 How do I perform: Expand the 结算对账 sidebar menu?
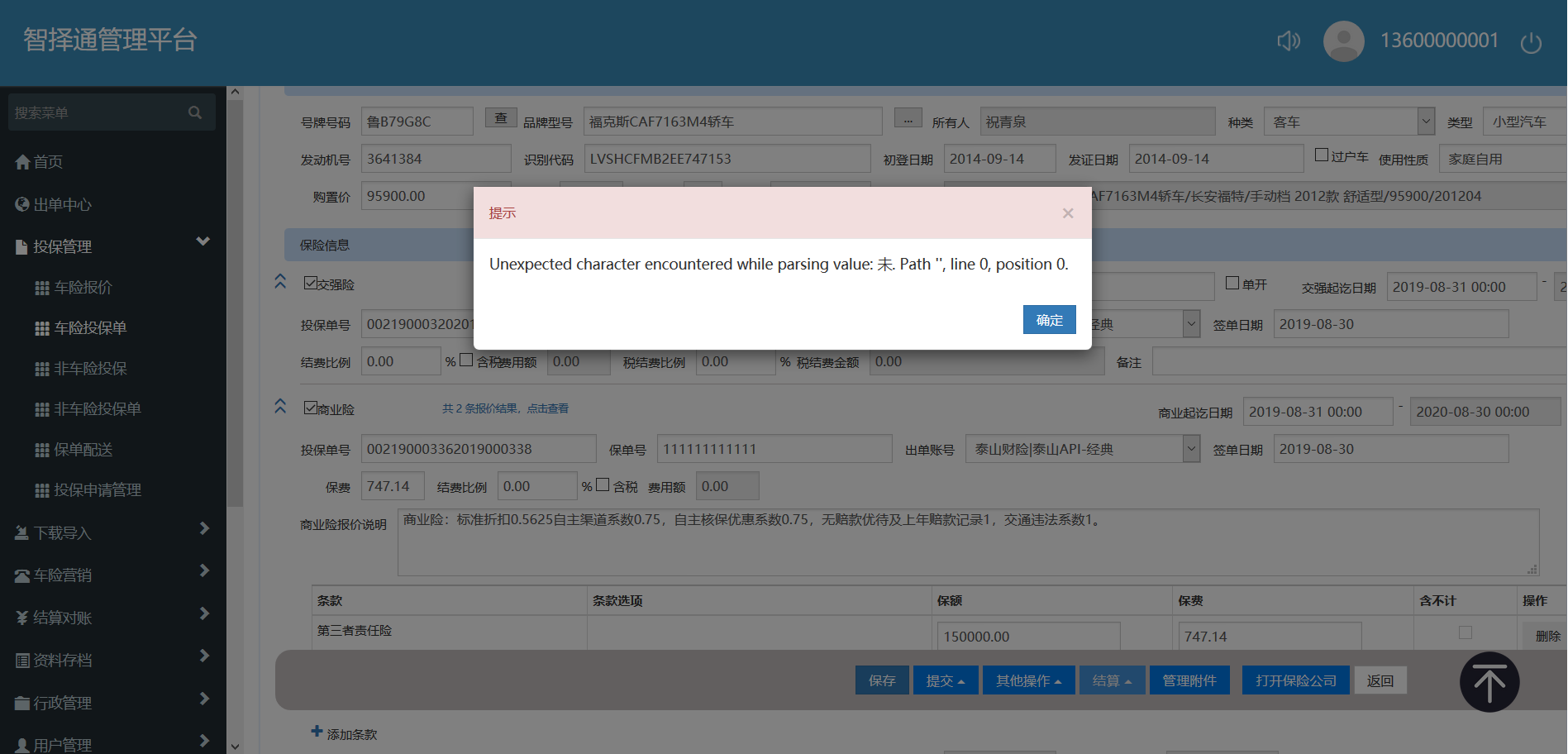(113, 618)
